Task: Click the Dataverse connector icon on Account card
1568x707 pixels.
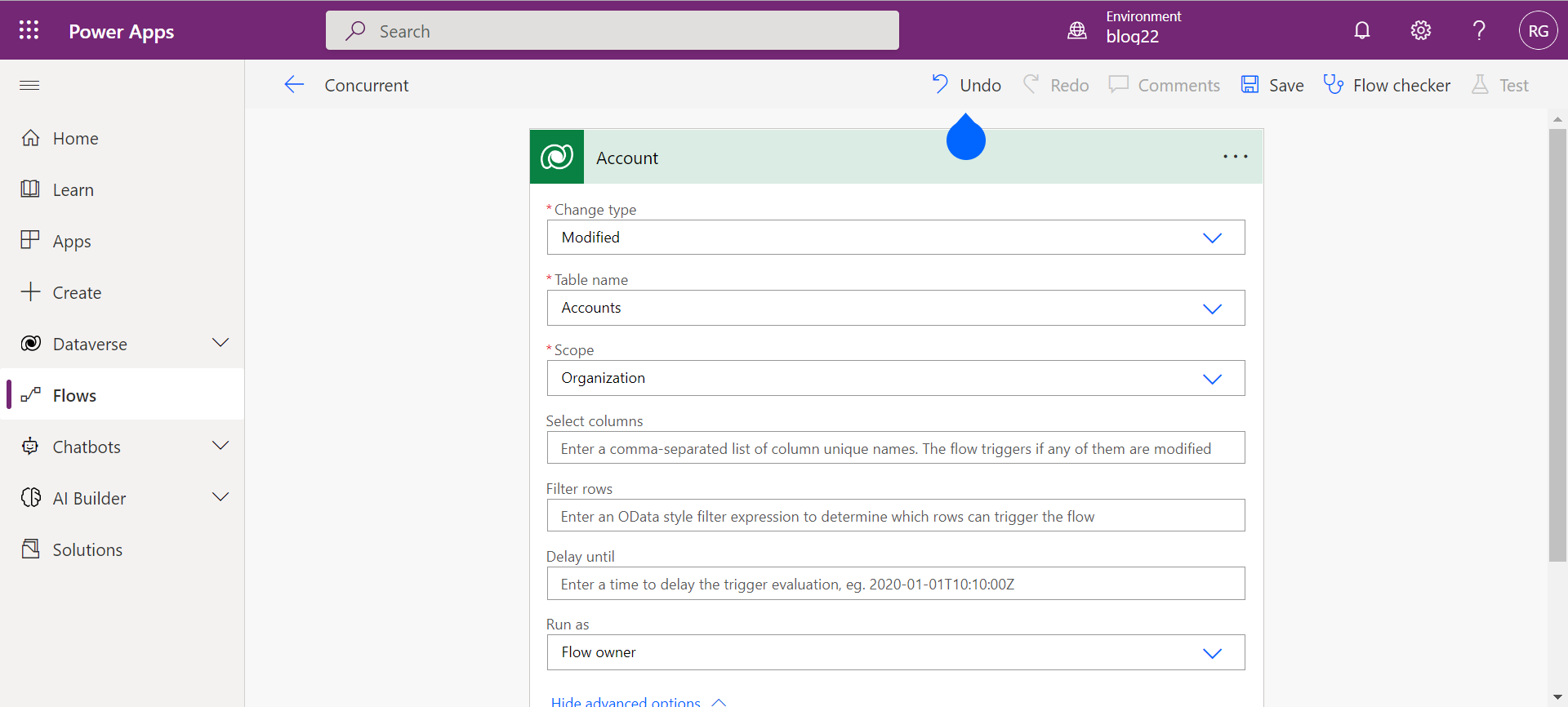Action: point(557,157)
